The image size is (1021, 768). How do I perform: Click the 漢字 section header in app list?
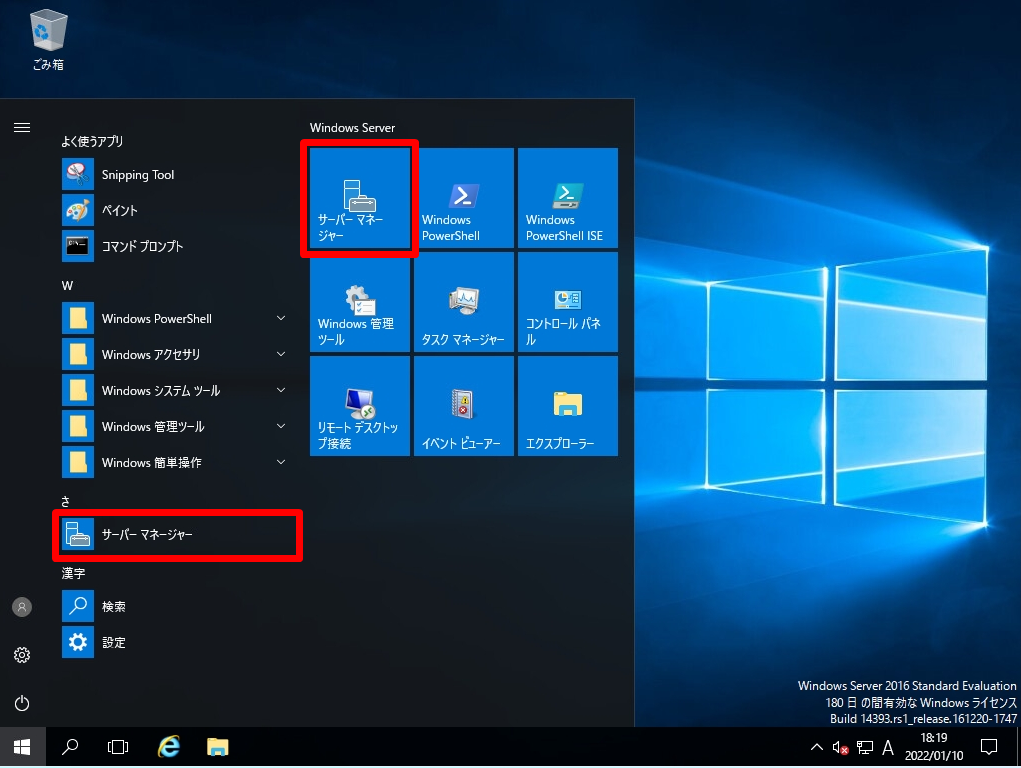(x=74, y=573)
